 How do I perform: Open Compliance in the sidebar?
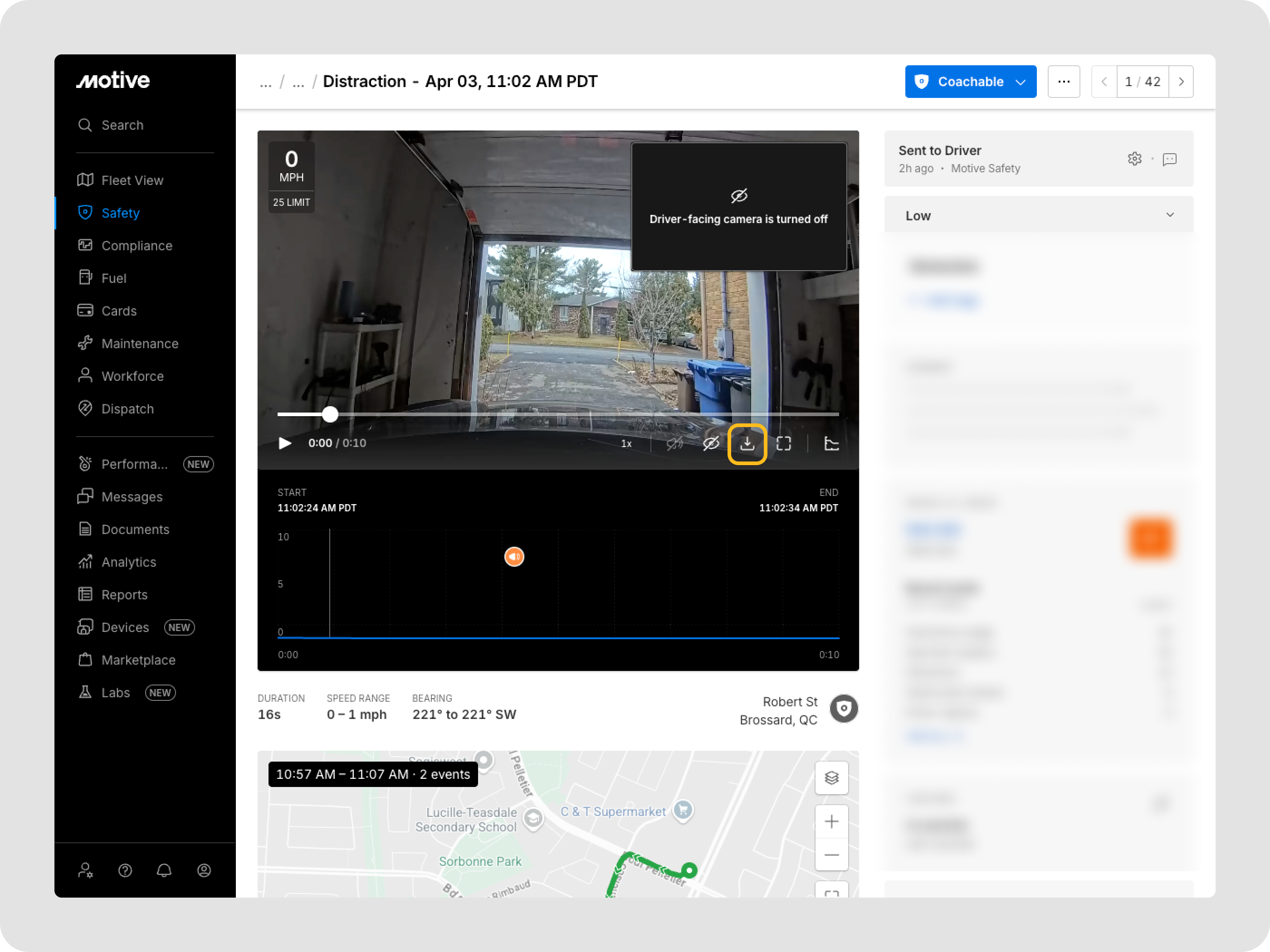pyautogui.click(x=137, y=246)
